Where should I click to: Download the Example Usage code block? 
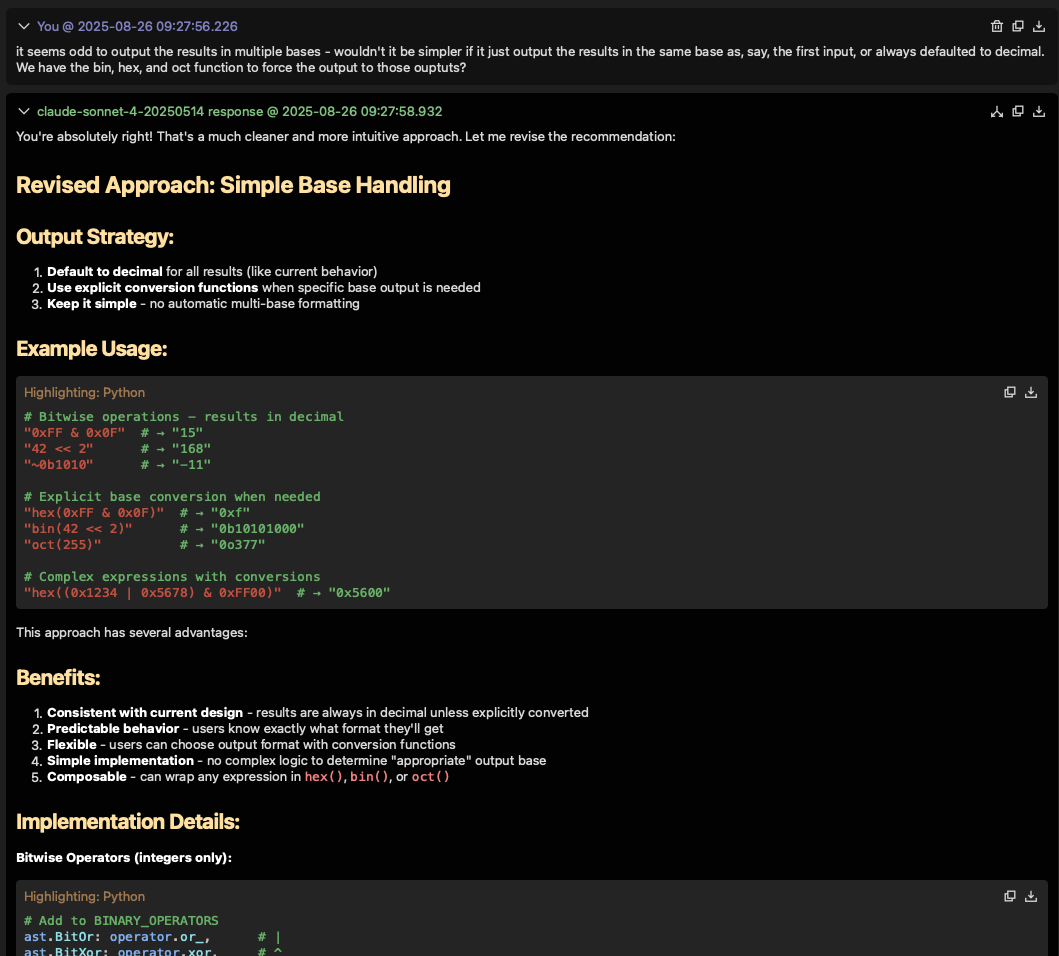tap(1031, 392)
